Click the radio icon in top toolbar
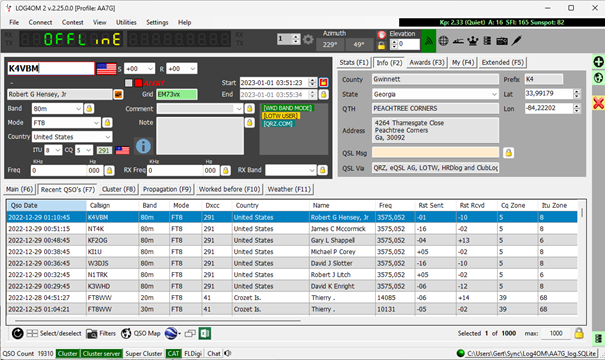 pyautogui.click(x=502, y=41)
